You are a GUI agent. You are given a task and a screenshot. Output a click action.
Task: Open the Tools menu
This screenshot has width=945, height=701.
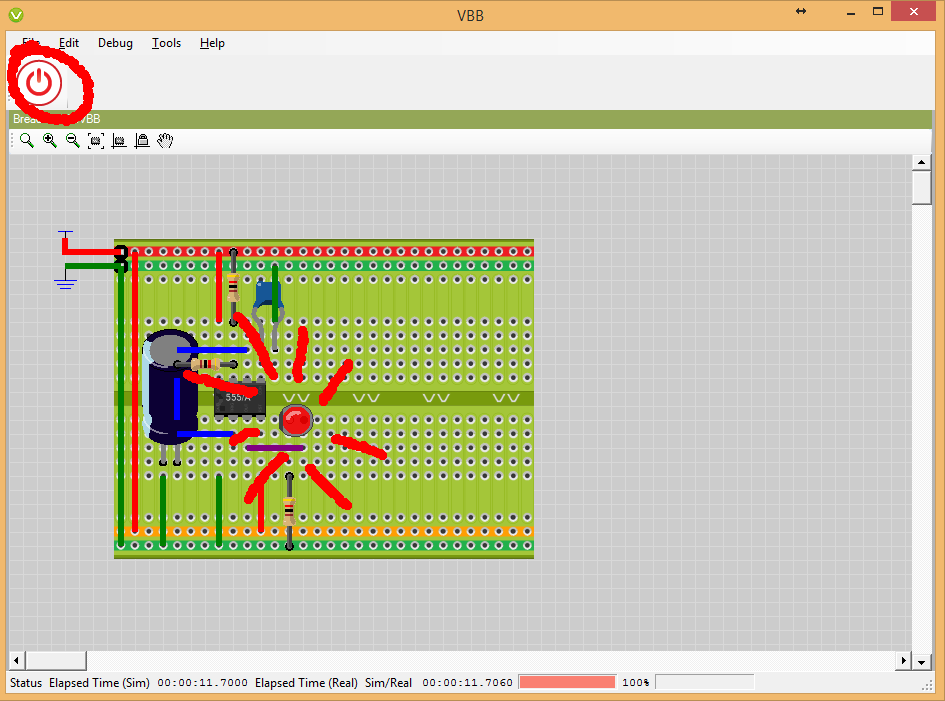(x=166, y=43)
